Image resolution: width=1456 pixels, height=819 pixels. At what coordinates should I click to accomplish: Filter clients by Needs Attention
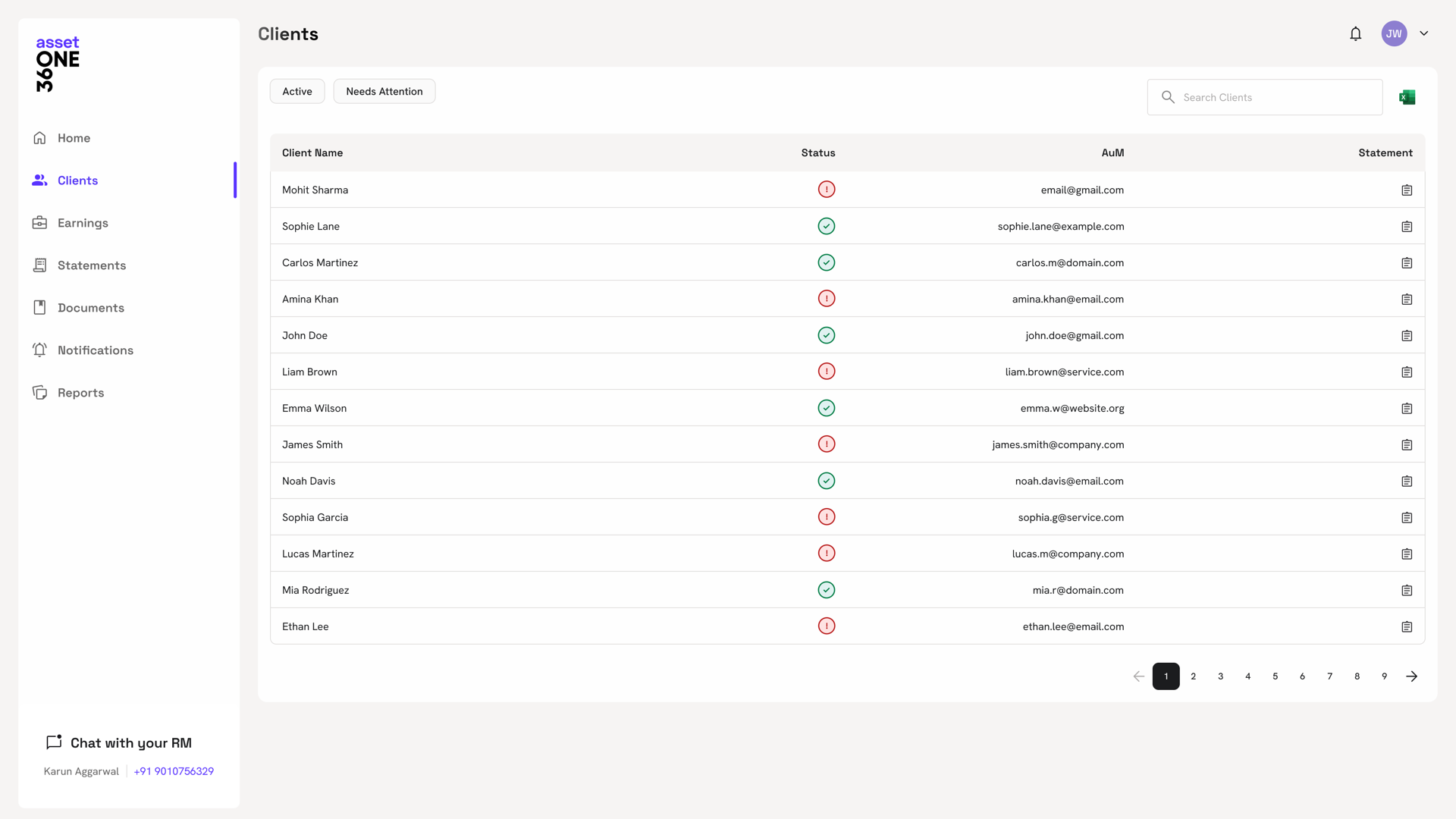[x=384, y=91]
